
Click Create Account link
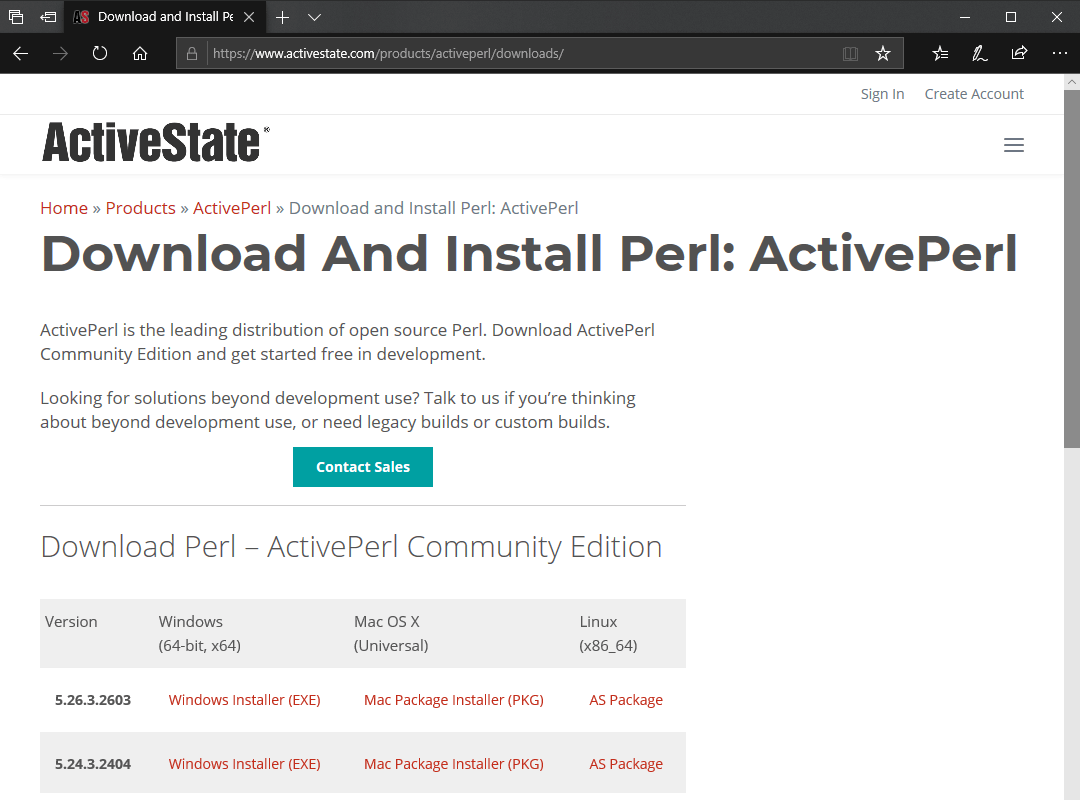tap(974, 94)
